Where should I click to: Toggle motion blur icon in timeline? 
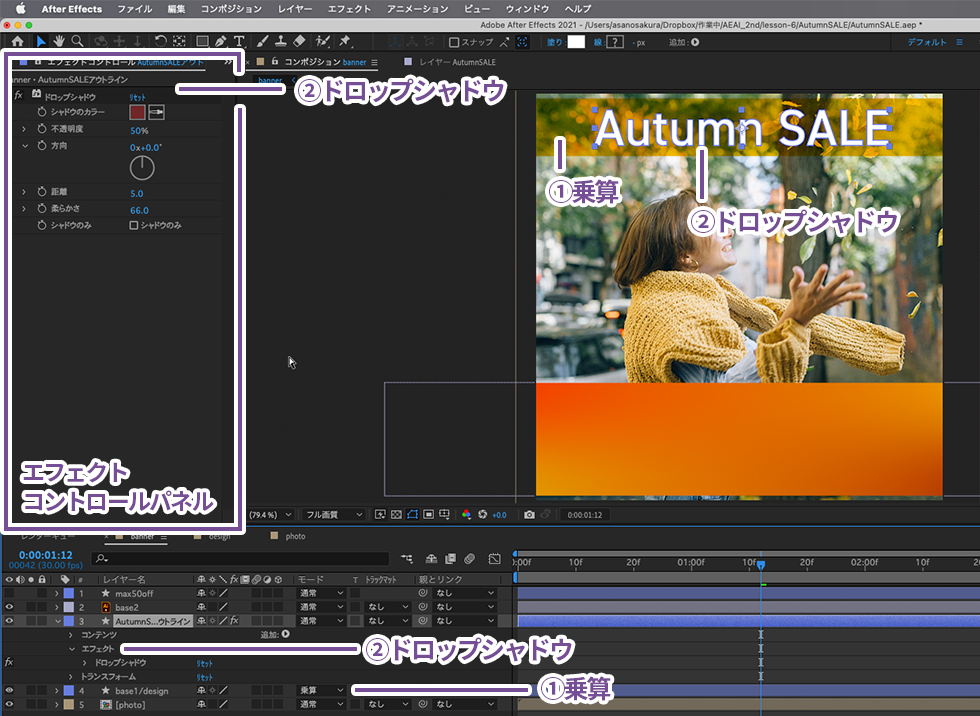pos(470,559)
